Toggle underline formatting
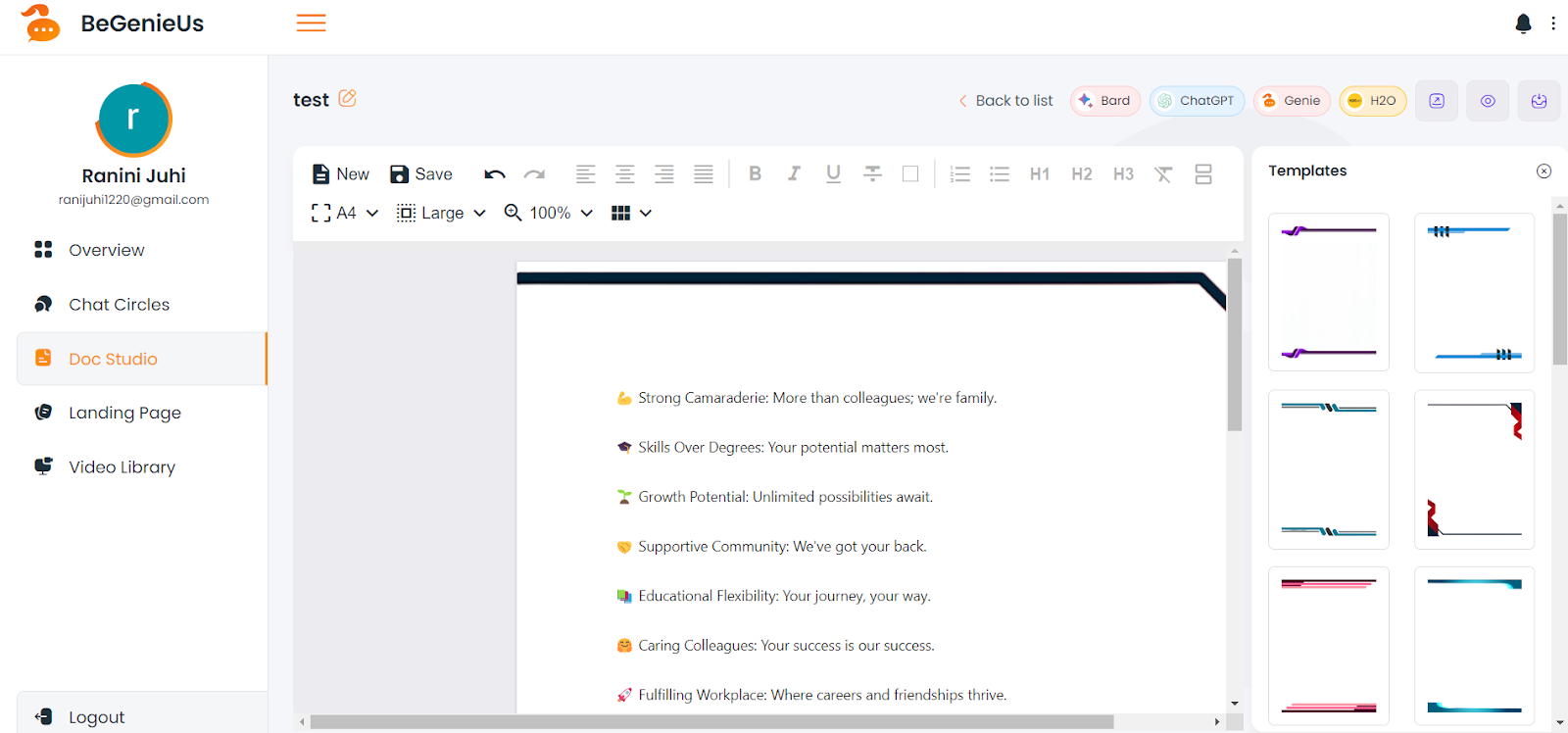 [x=833, y=173]
